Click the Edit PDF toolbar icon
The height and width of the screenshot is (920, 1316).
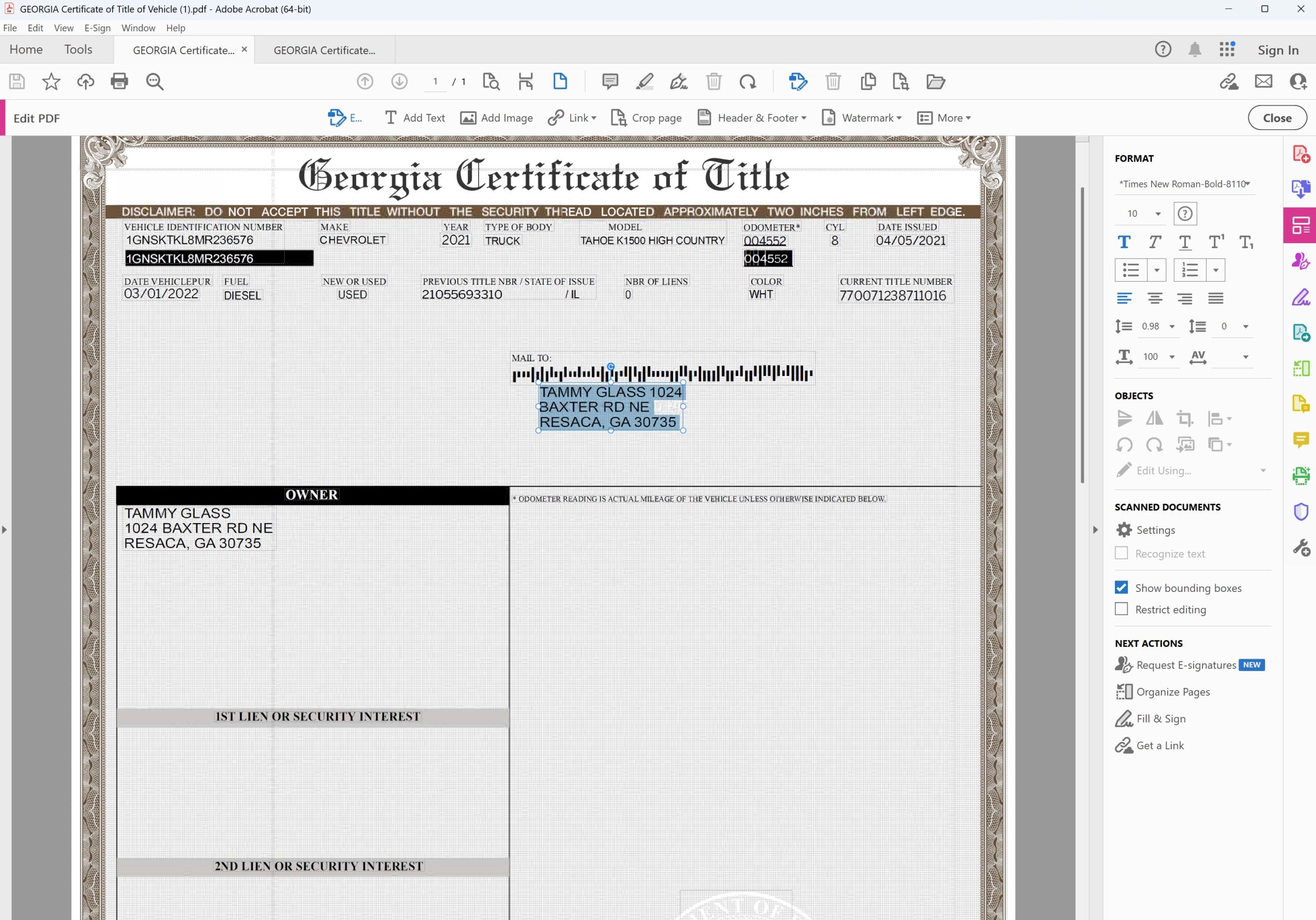(x=798, y=81)
